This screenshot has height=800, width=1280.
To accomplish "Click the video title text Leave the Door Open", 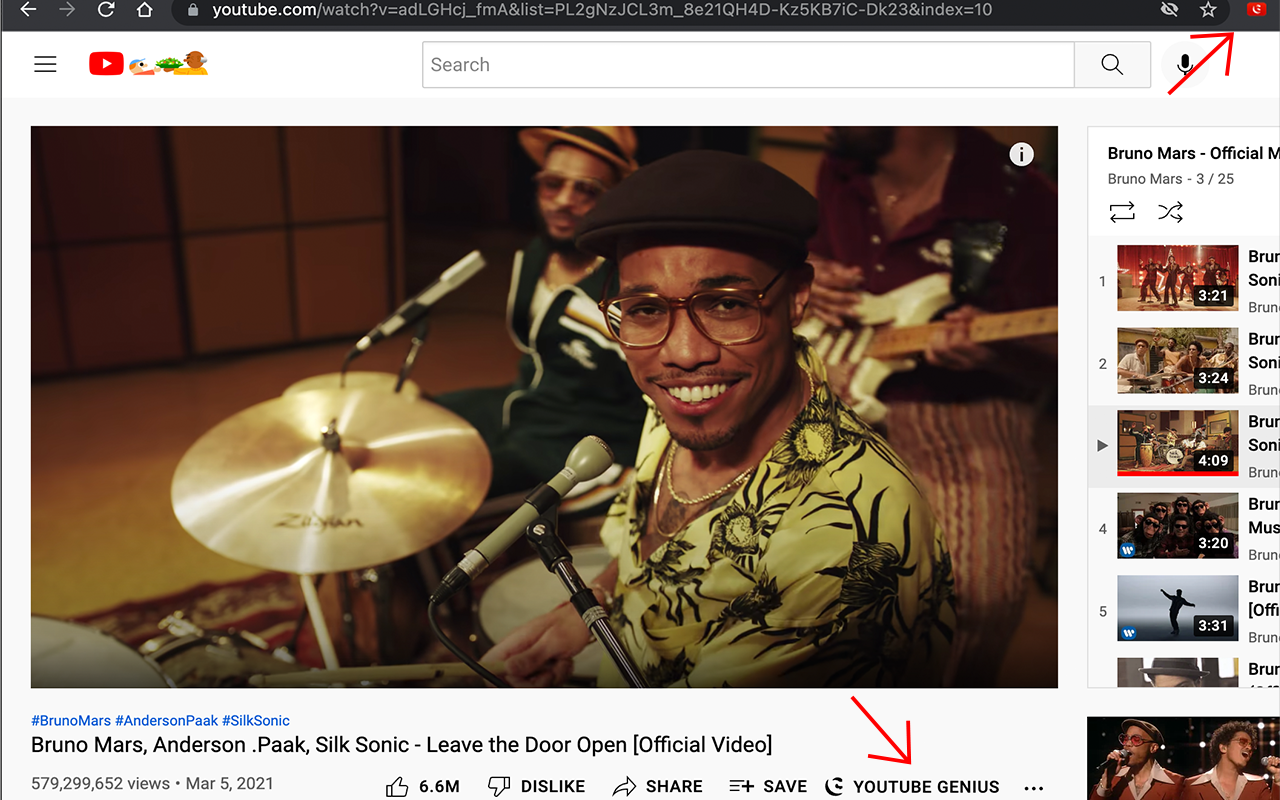I will pyautogui.click(x=524, y=745).
